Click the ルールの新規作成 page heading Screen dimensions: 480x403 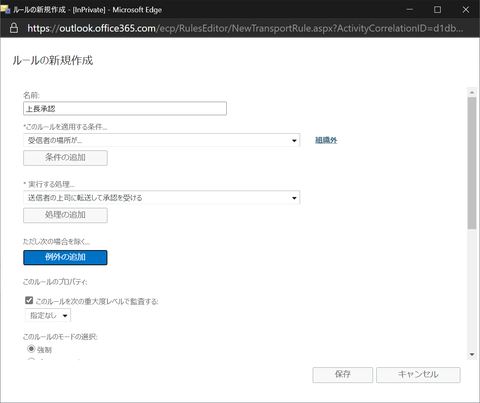click(53, 60)
